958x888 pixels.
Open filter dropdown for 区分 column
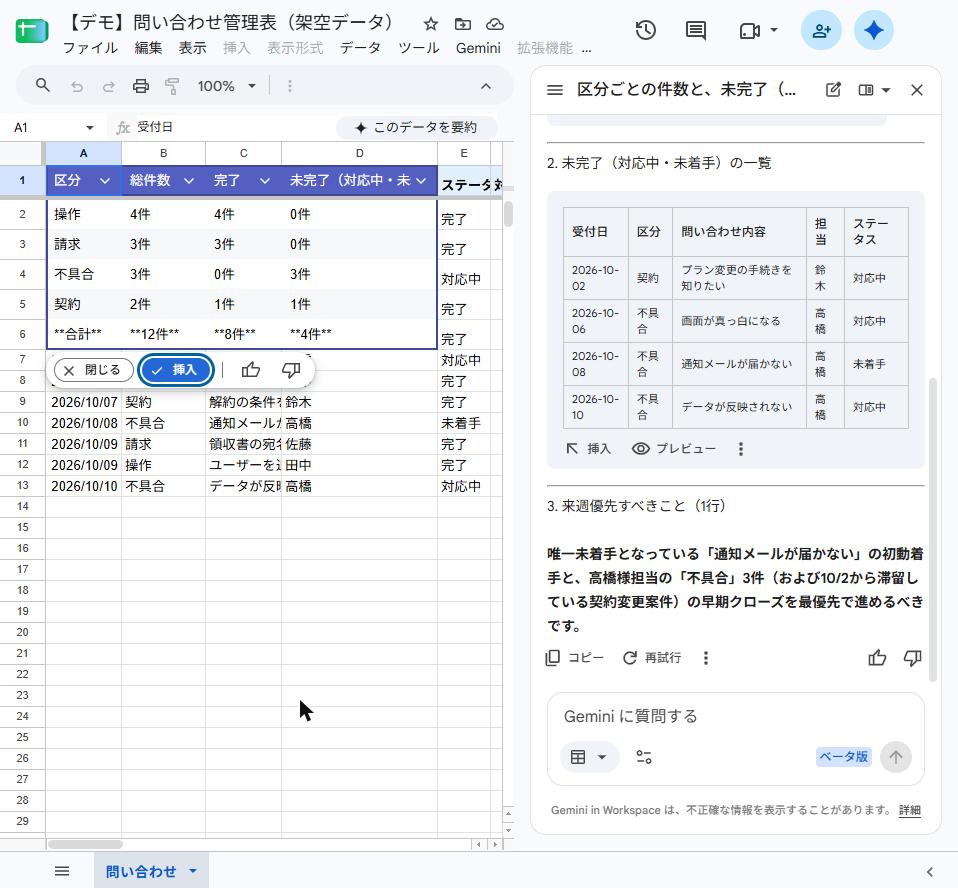coord(104,181)
